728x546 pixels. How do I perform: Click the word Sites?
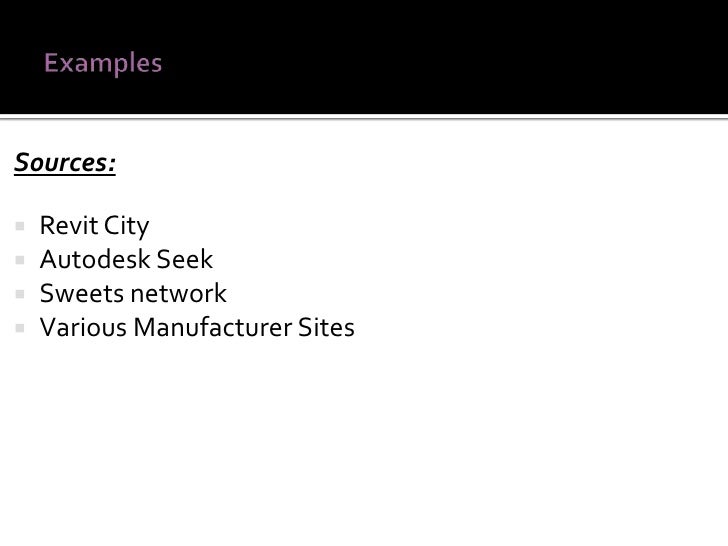(326, 327)
